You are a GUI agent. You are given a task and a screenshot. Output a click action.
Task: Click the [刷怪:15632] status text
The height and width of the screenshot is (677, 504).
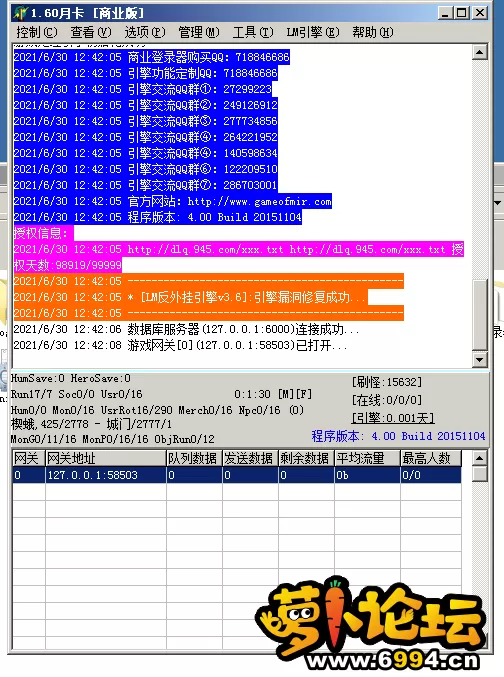pos(387,382)
